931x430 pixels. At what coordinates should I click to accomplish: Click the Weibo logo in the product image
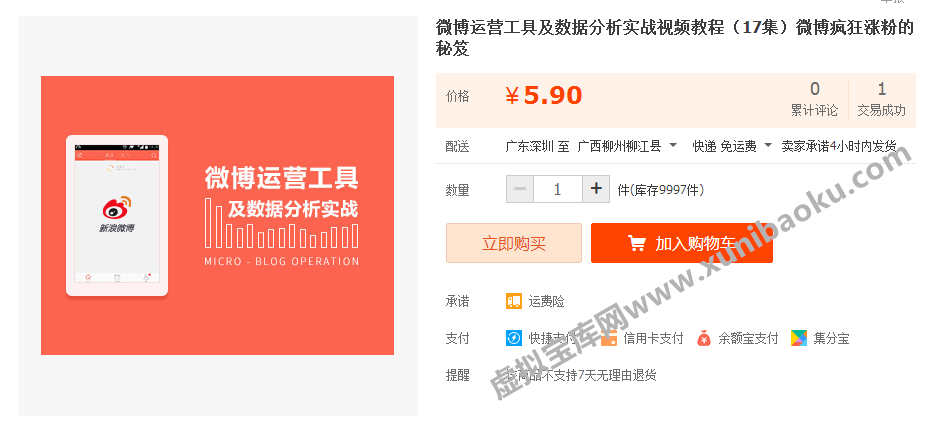click(117, 212)
